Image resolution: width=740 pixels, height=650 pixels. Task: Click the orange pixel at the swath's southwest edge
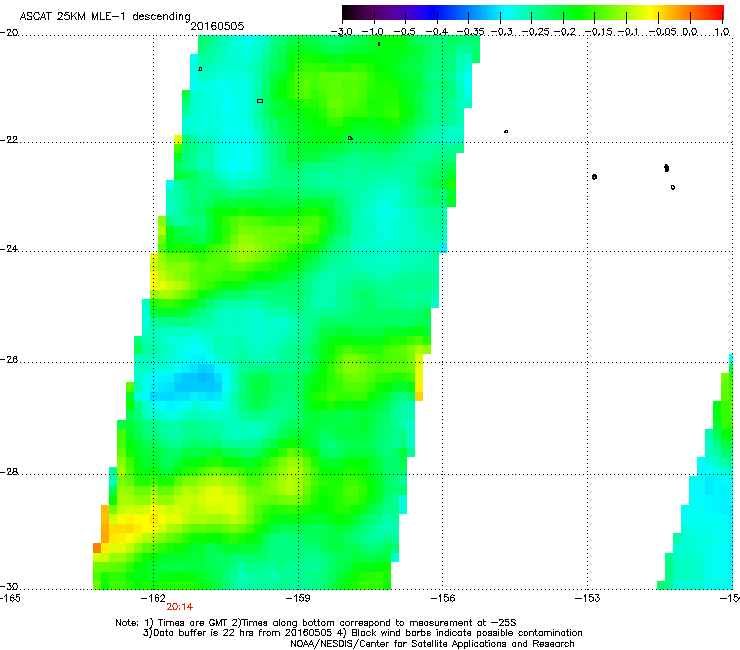[97, 548]
